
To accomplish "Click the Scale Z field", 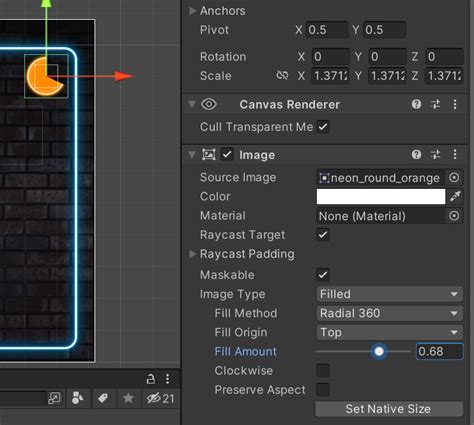I will (444, 76).
